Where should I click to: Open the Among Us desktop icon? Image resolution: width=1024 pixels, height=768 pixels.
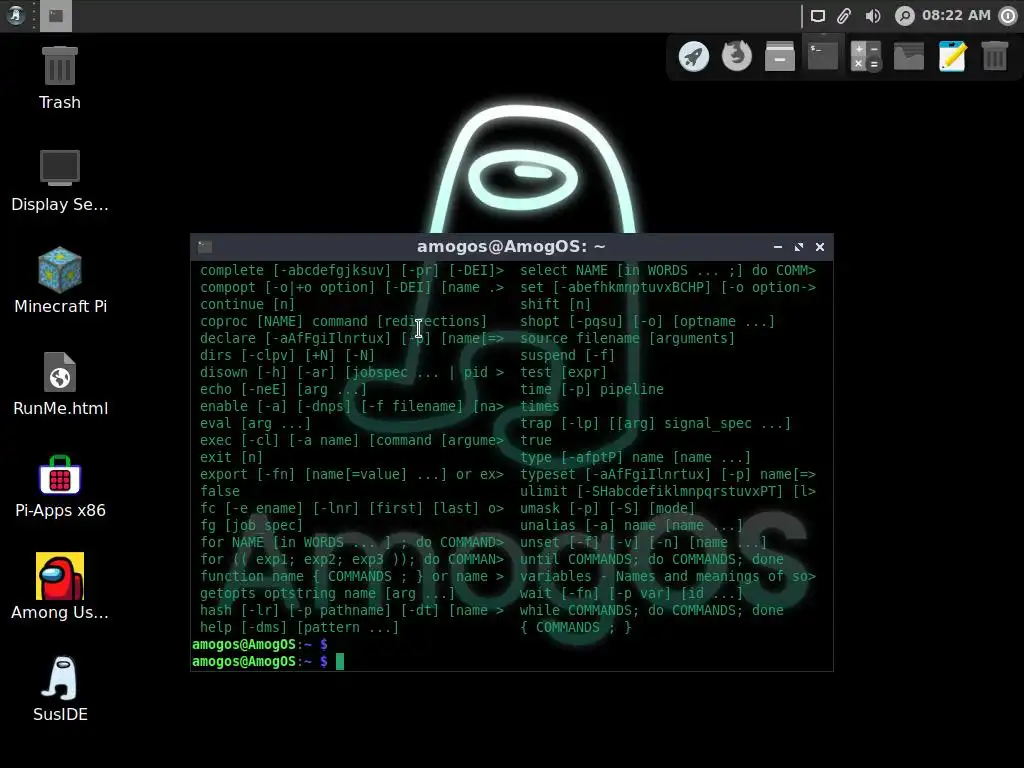click(x=59, y=586)
